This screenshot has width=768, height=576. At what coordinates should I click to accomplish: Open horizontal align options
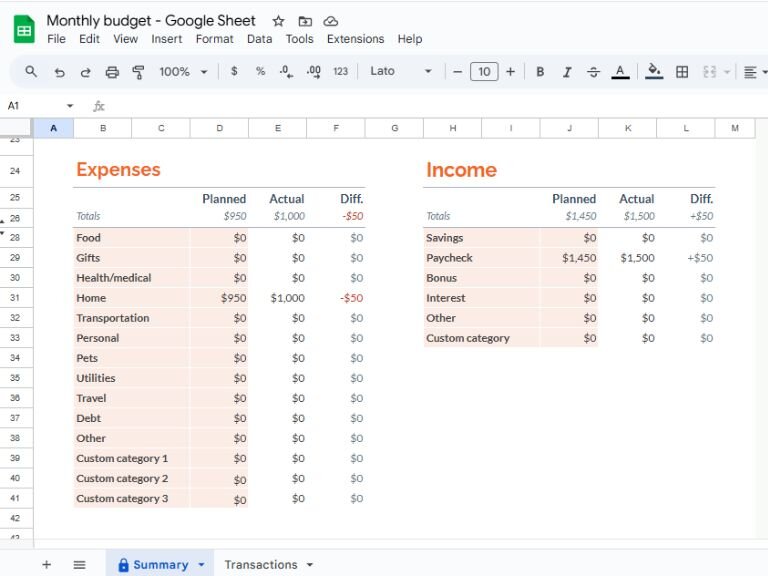coord(750,72)
